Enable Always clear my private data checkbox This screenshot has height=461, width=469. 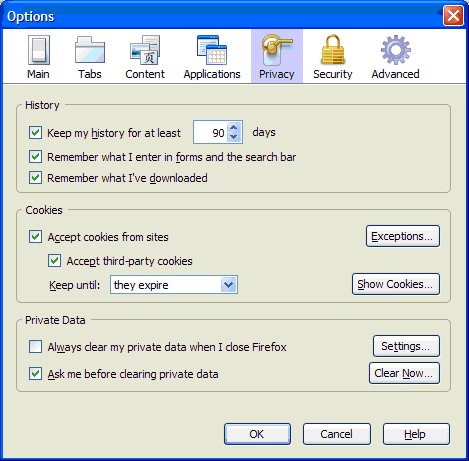(35, 347)
